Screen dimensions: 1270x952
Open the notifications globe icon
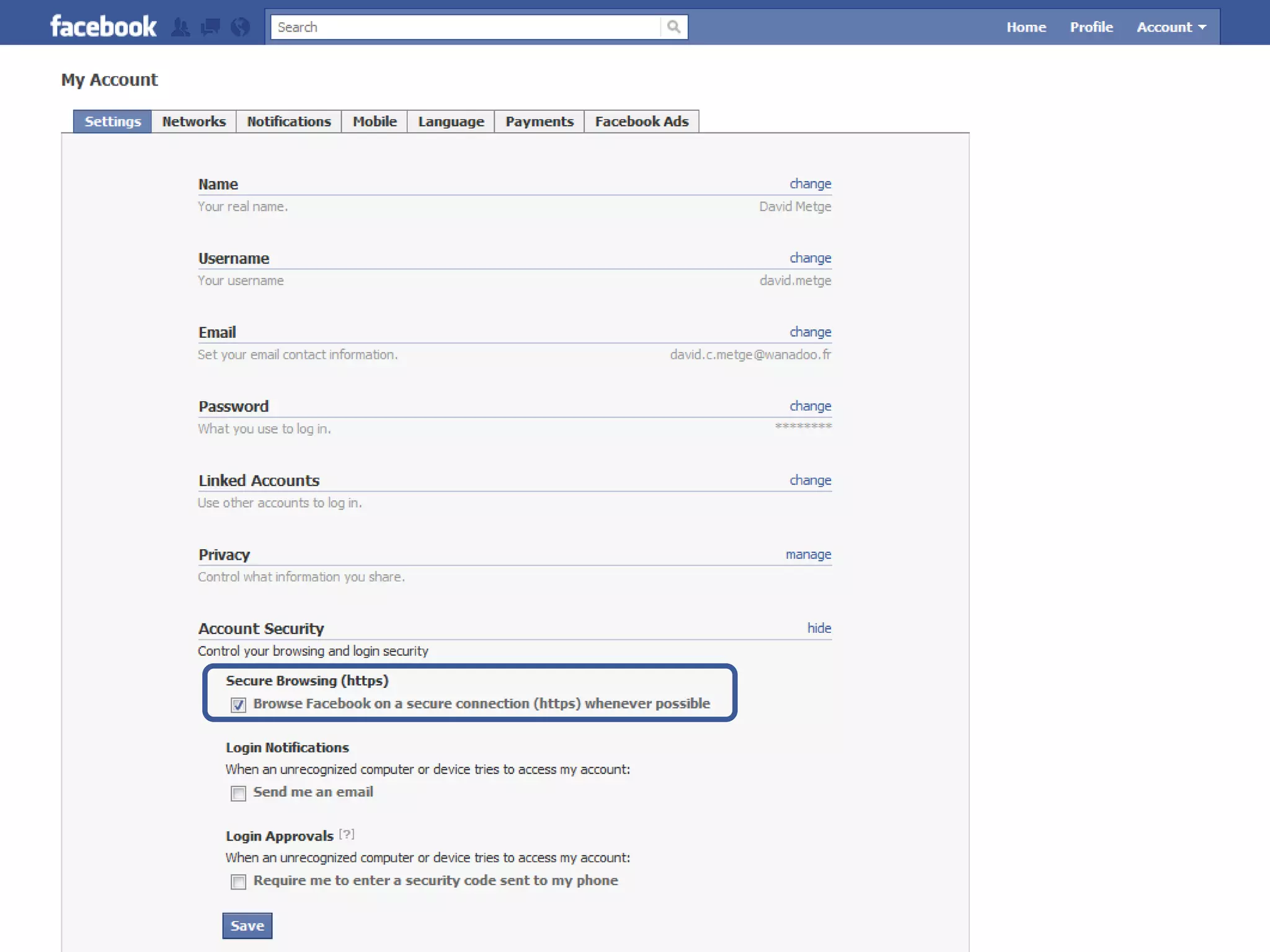[x=241, y=27]
